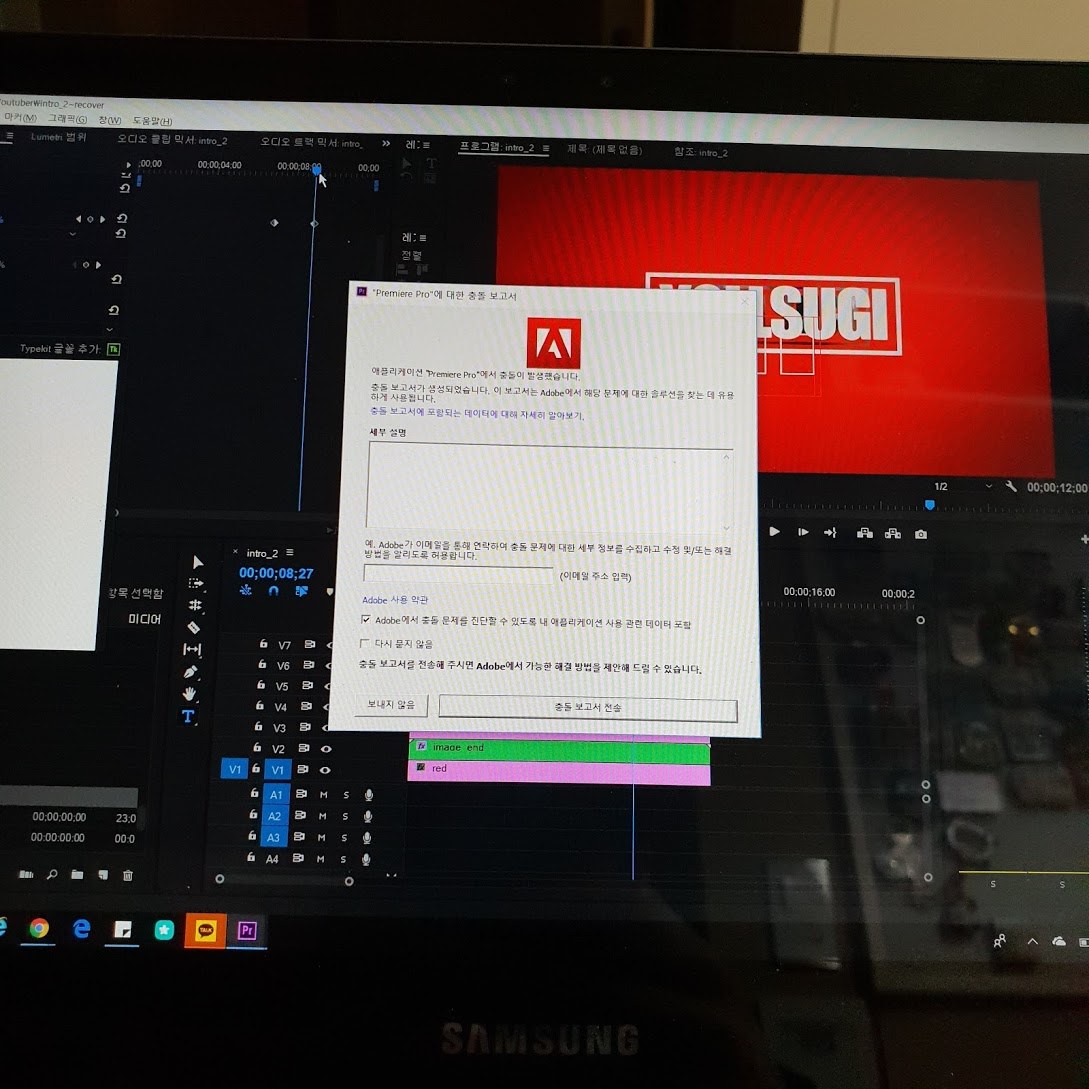The image size is (1089, 1089).
Task: Open the 1/2 playback resolution dropdown
Action: [x=962, y=486]
